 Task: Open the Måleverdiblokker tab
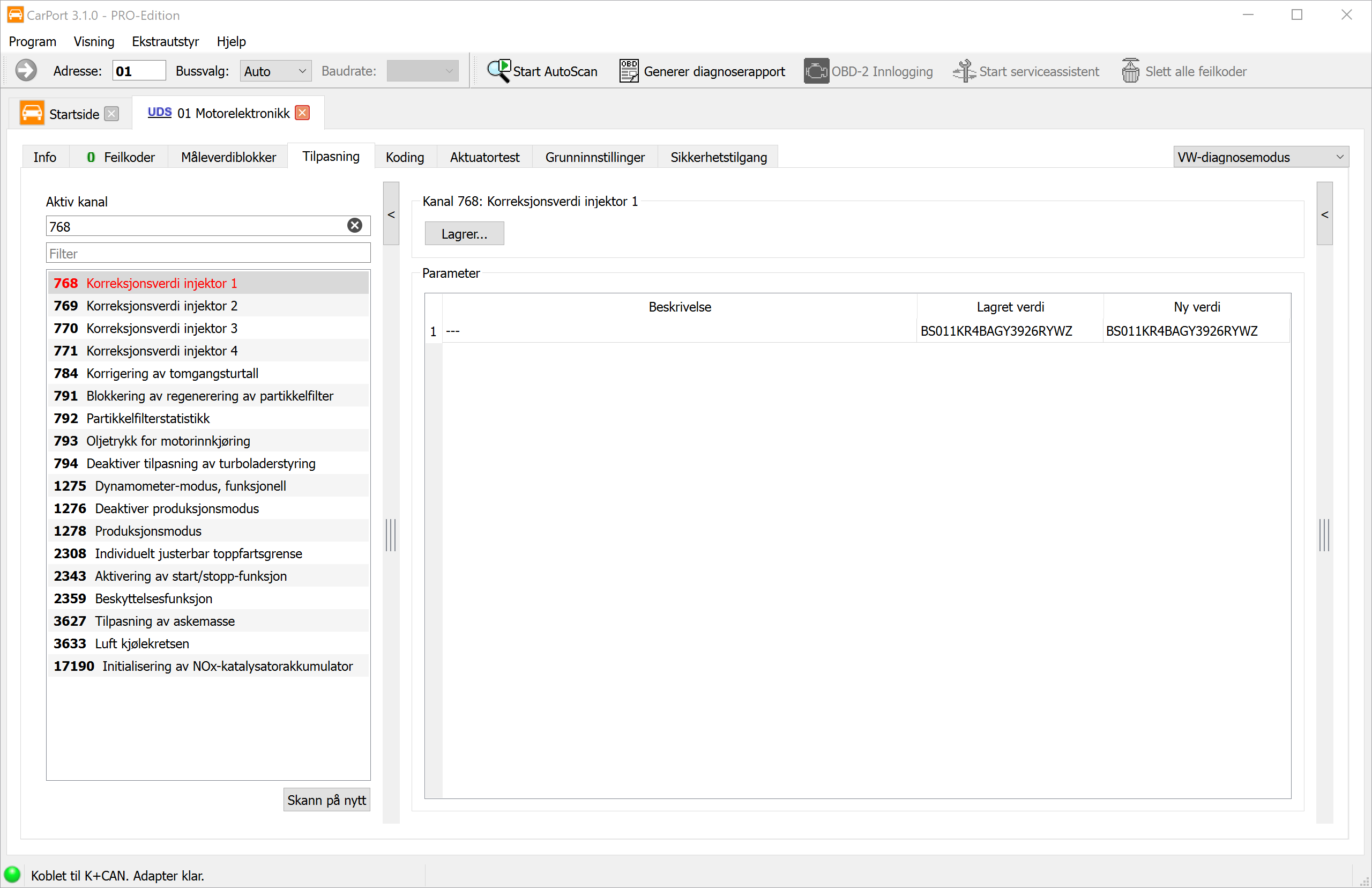pos(228,157)
